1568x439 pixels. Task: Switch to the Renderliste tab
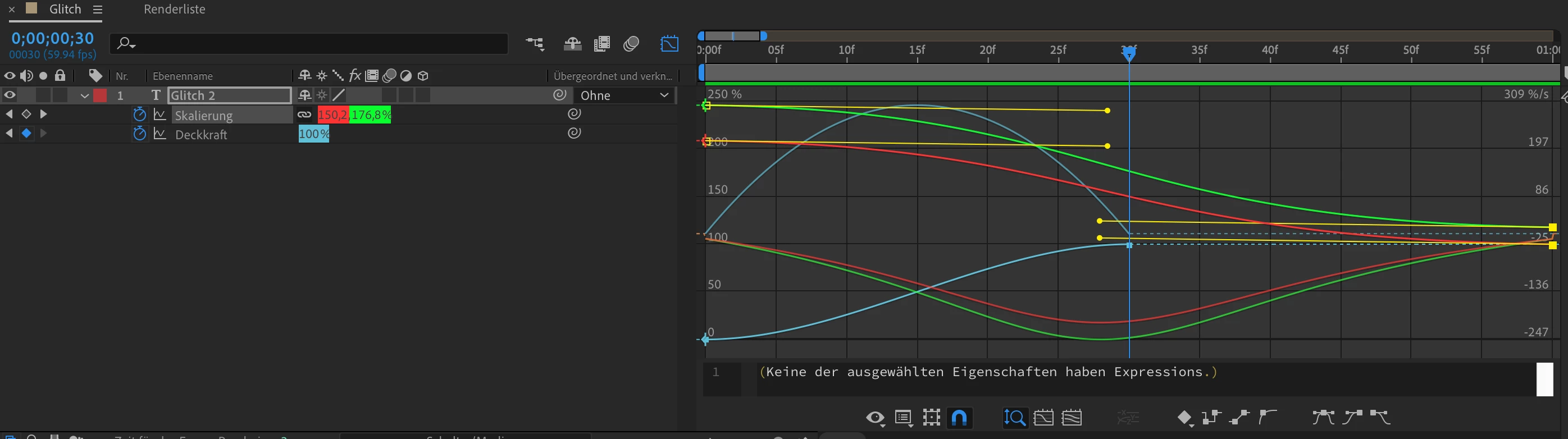175,9
